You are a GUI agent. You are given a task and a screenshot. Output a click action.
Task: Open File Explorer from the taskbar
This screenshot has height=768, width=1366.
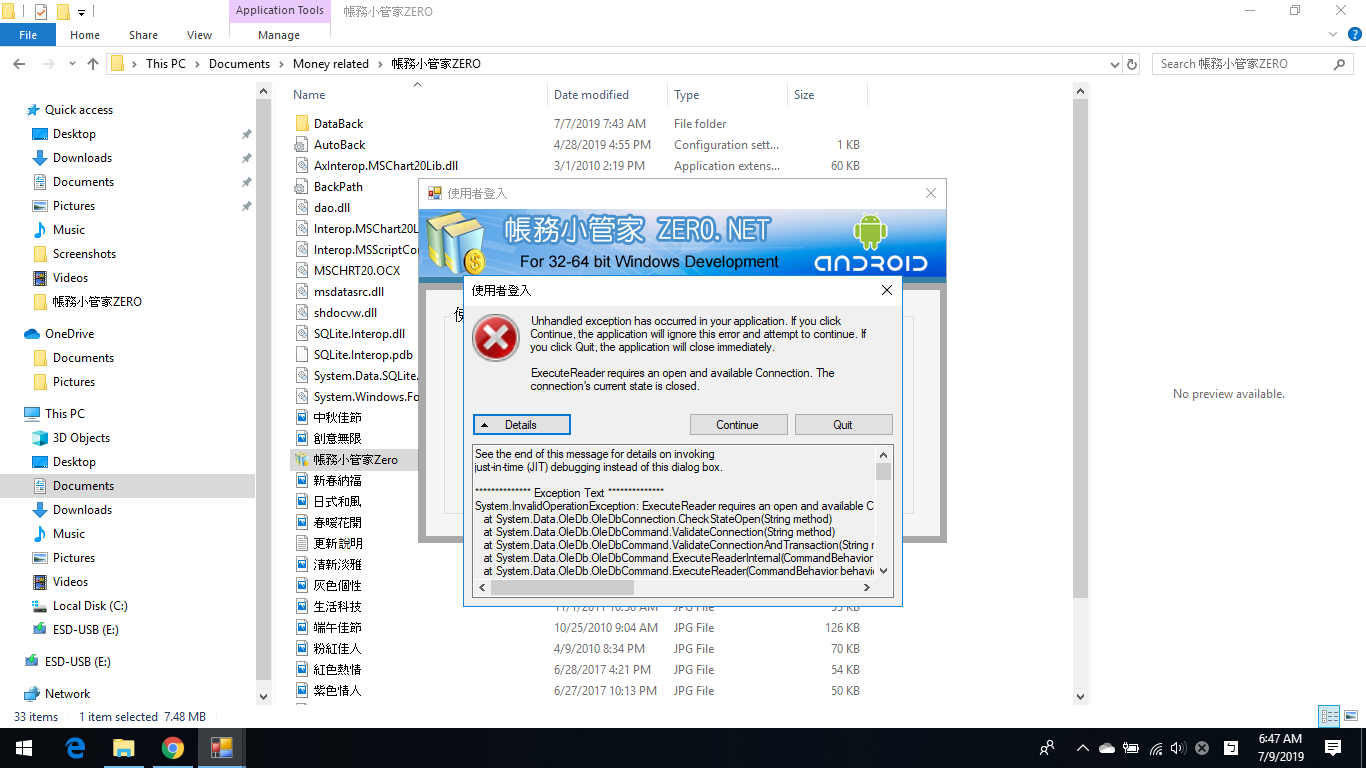pos(123,748)
